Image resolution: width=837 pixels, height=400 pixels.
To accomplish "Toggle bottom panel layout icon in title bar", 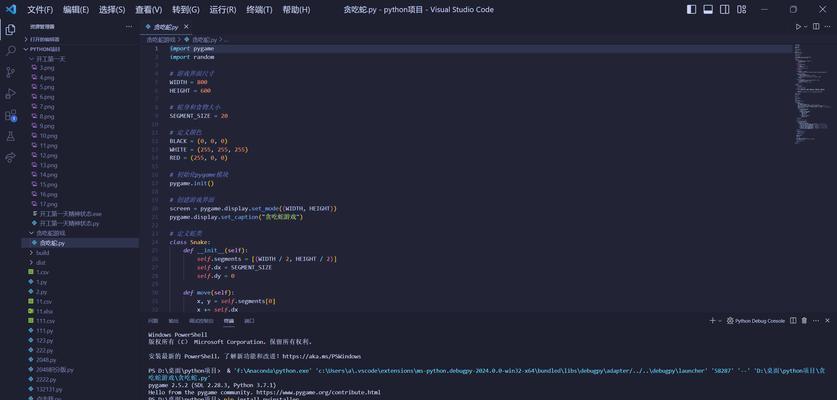I will point(708,10).
